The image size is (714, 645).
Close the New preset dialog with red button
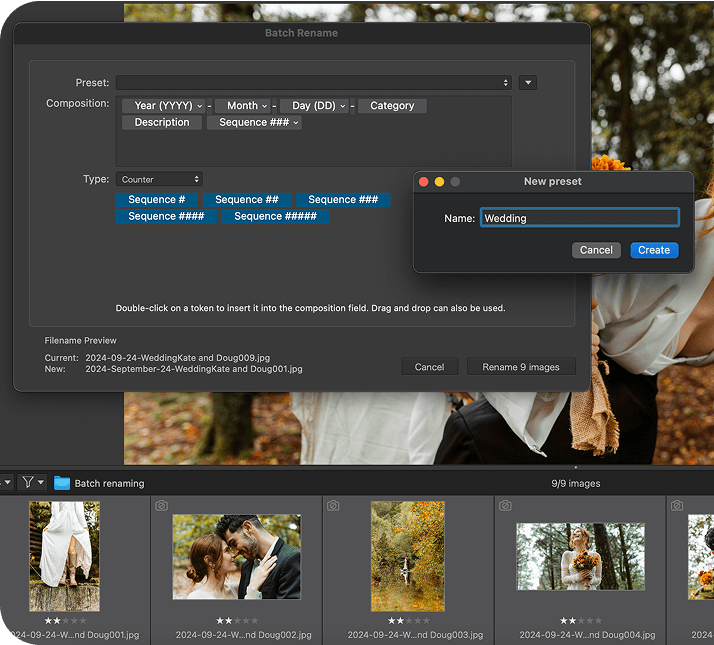[x=423, y=182]
